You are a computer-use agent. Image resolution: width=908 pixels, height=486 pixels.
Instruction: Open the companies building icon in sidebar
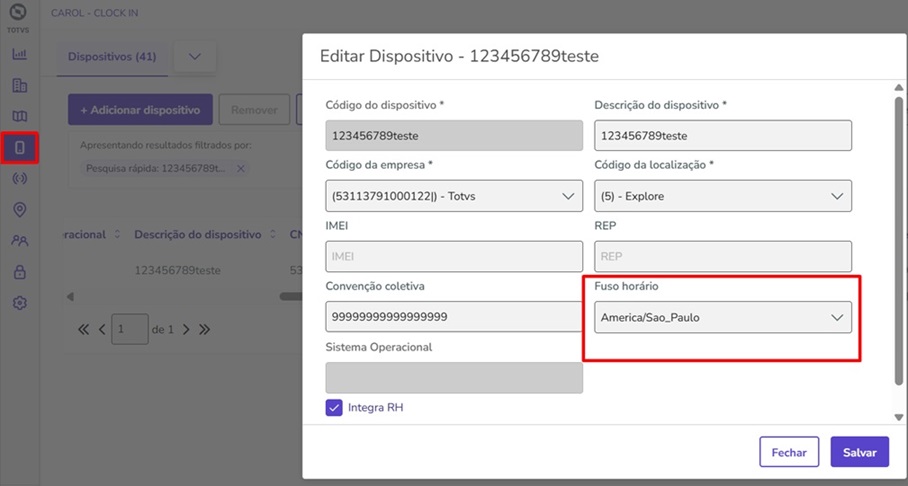20,86
